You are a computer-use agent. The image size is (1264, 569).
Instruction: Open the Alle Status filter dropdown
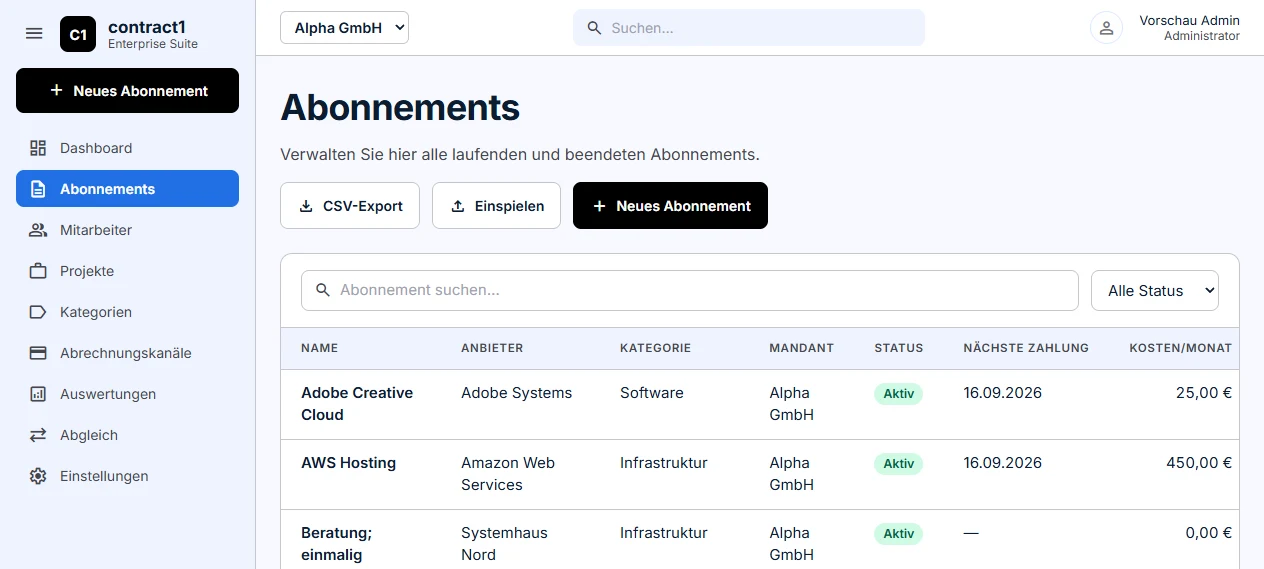tap(1155, 290)
